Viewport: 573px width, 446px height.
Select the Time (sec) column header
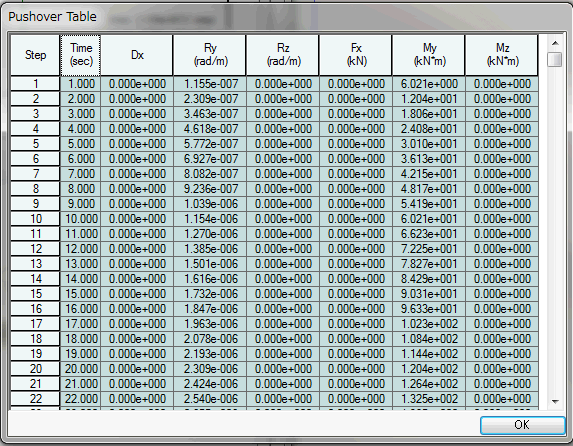coord(80,55)
